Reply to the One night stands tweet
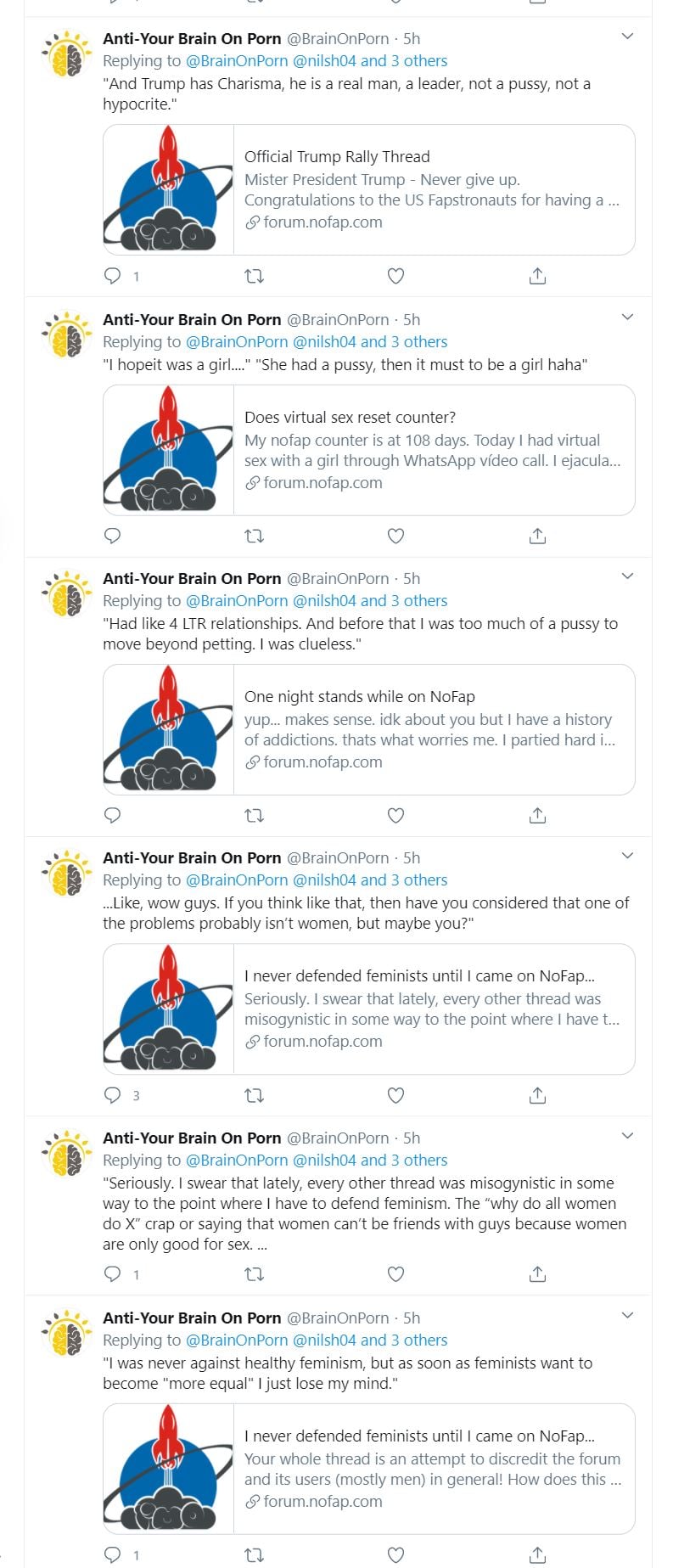 pyautogui.click(x=112, y=816)
